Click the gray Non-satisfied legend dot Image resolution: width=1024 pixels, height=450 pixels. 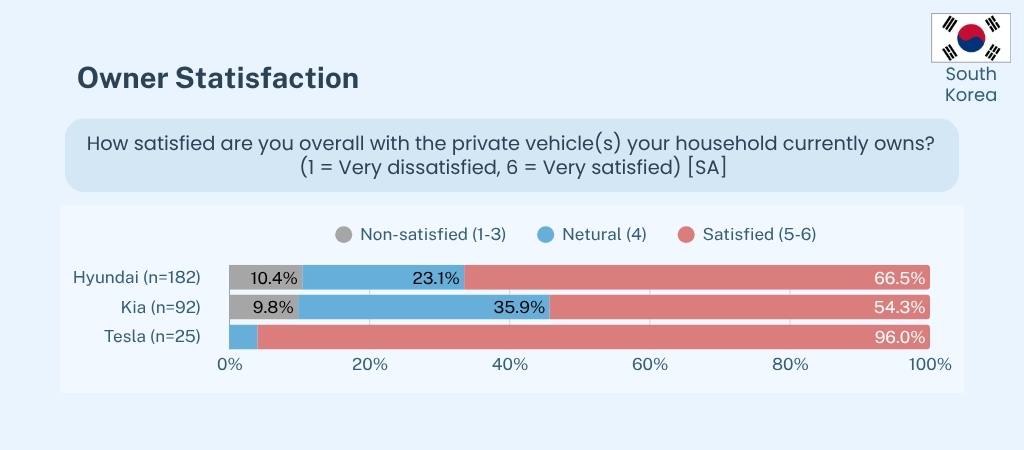[x=344, y=235]
